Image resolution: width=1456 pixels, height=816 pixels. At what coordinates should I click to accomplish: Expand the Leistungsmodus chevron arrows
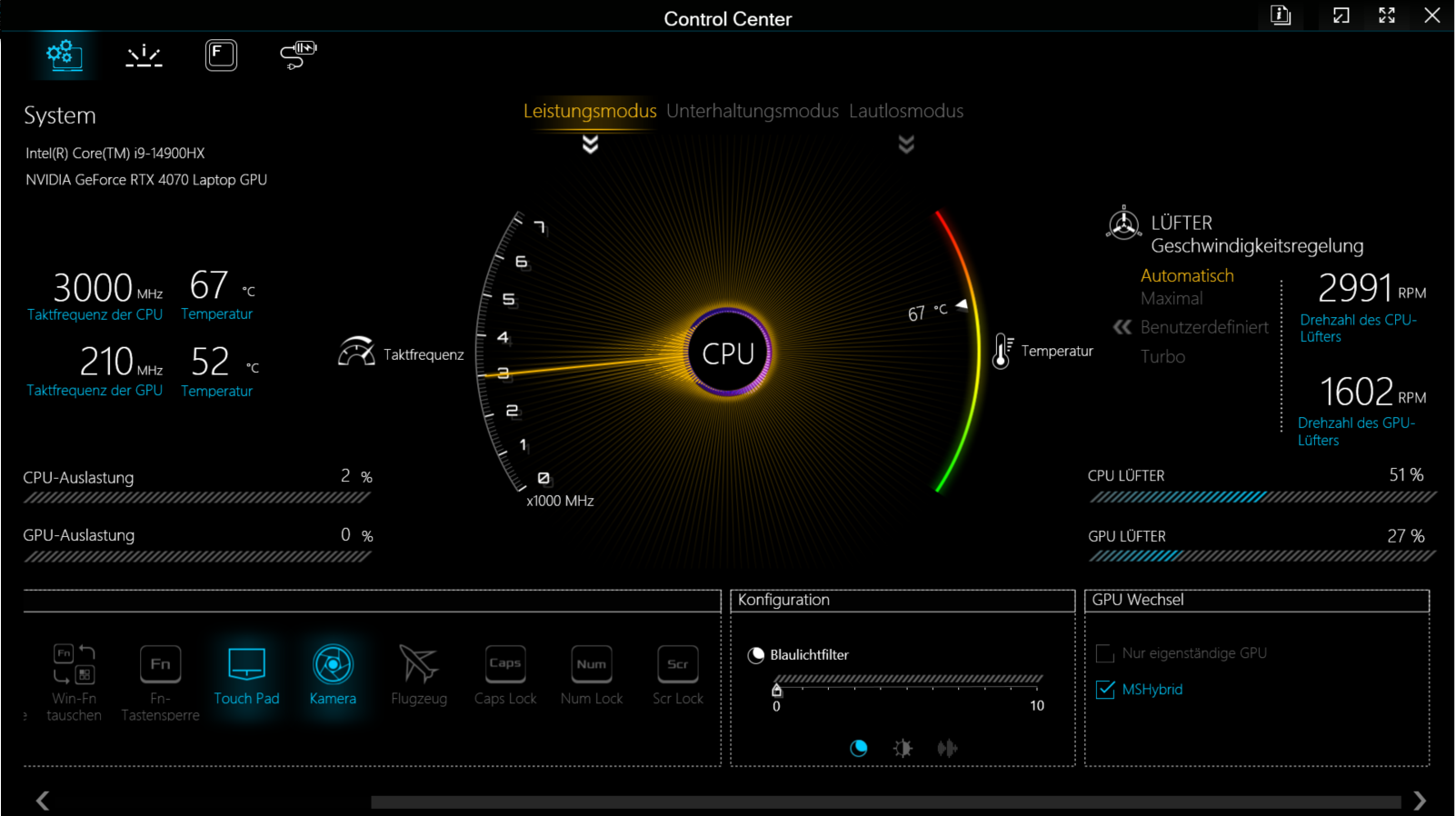(590, 144)
